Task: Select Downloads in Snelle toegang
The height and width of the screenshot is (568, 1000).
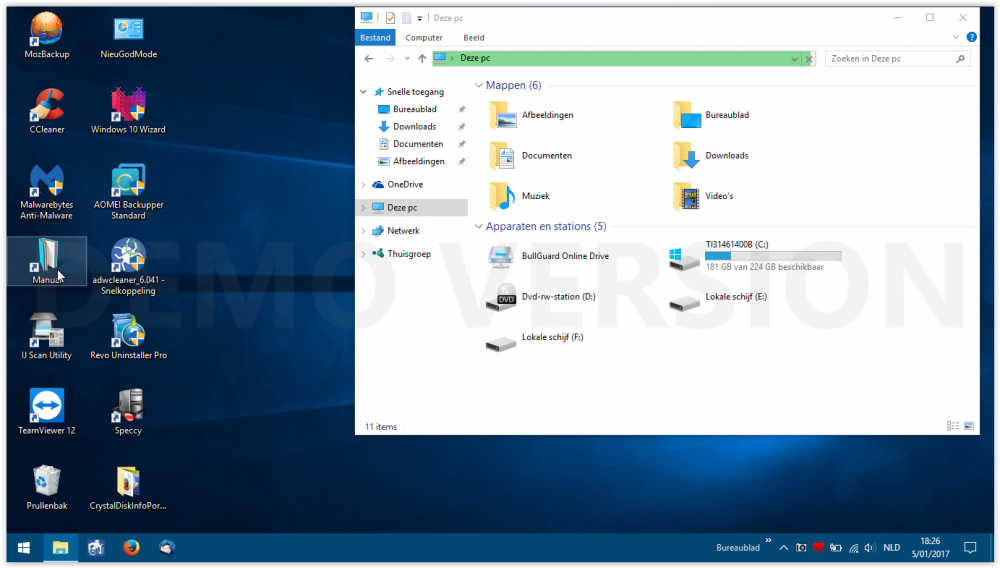Action: (x=414, y=127)
